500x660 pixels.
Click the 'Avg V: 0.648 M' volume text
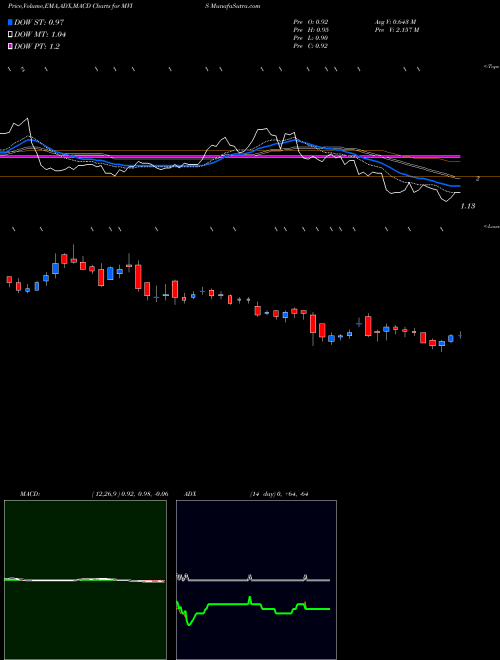[395, 21]
